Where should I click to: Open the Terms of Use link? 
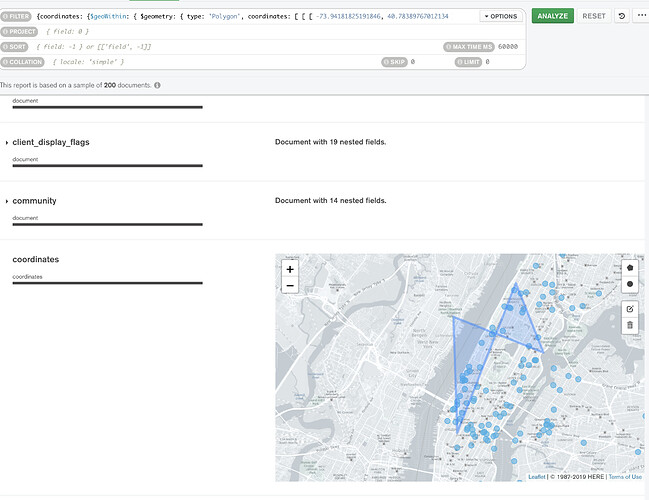624,477
